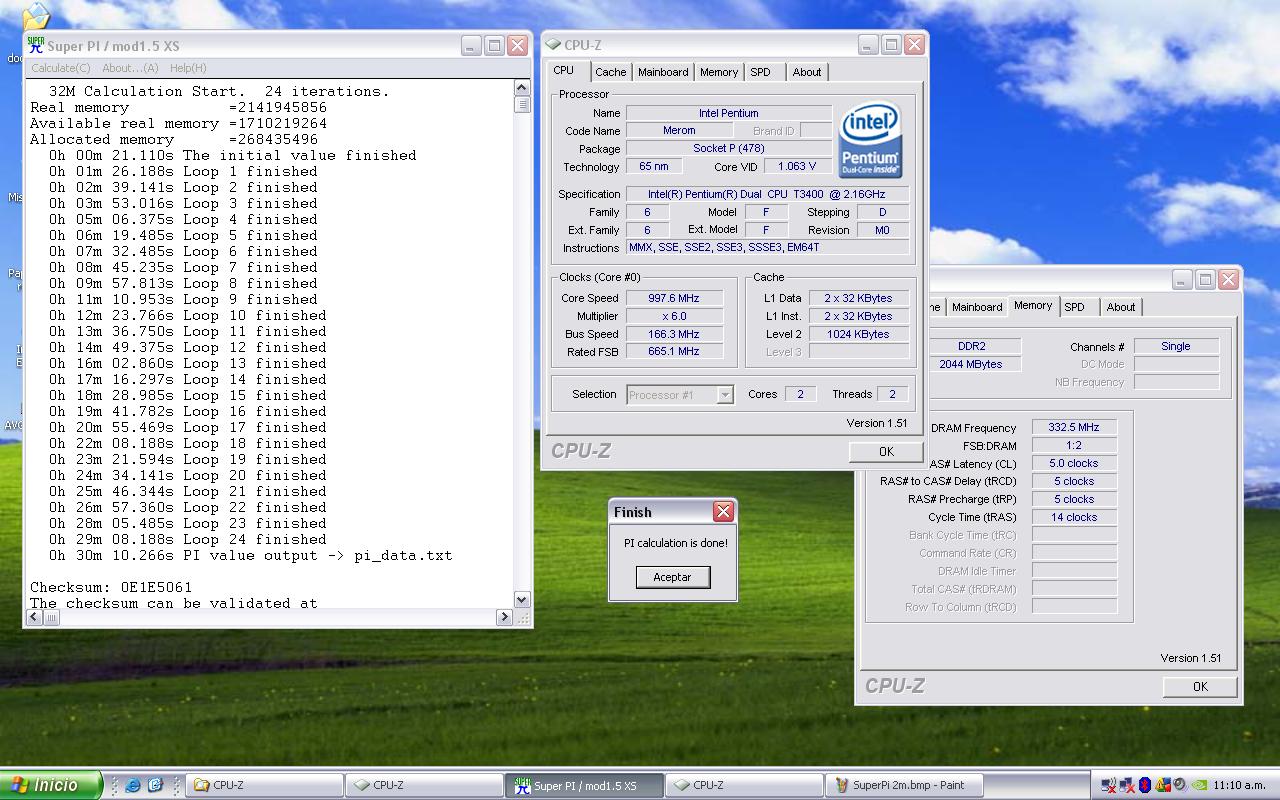
Task: Click the CAS# Latency value 5.0 clocks
Action: click(x=1074, y=463)
